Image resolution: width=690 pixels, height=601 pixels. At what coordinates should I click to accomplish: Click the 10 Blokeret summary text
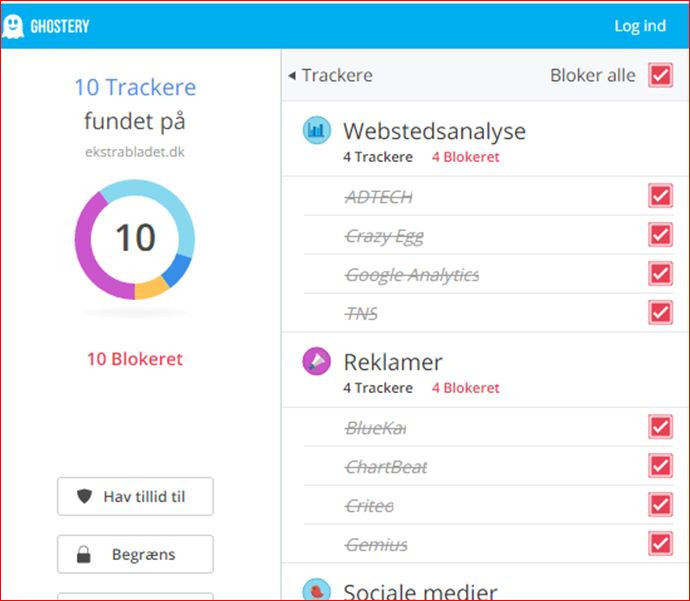point(135,359)
